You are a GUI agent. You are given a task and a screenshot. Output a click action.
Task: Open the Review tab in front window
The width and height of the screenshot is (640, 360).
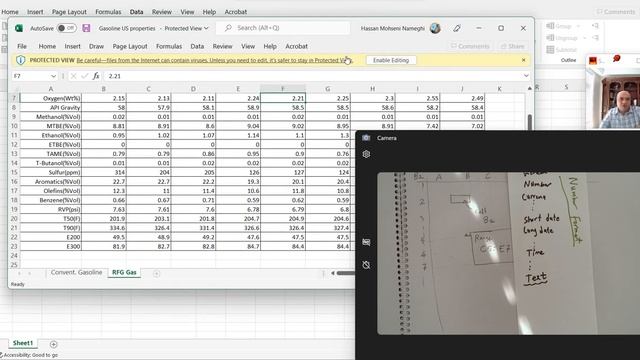222,47
